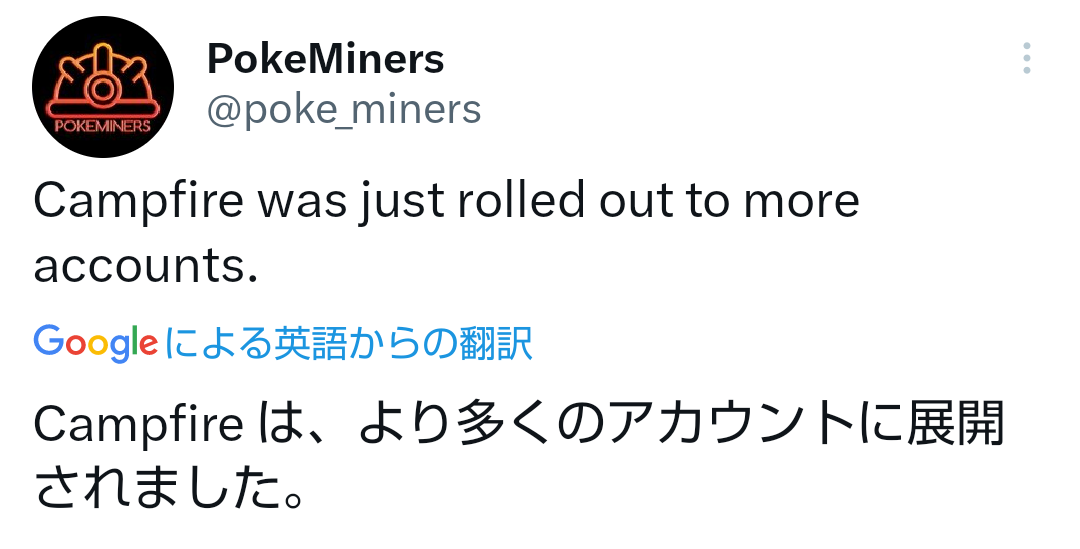This screenshot has width=1080, height=549.
Task: Click the による英語からの翻訳 translation link
Action: click(x=348, y=343)
